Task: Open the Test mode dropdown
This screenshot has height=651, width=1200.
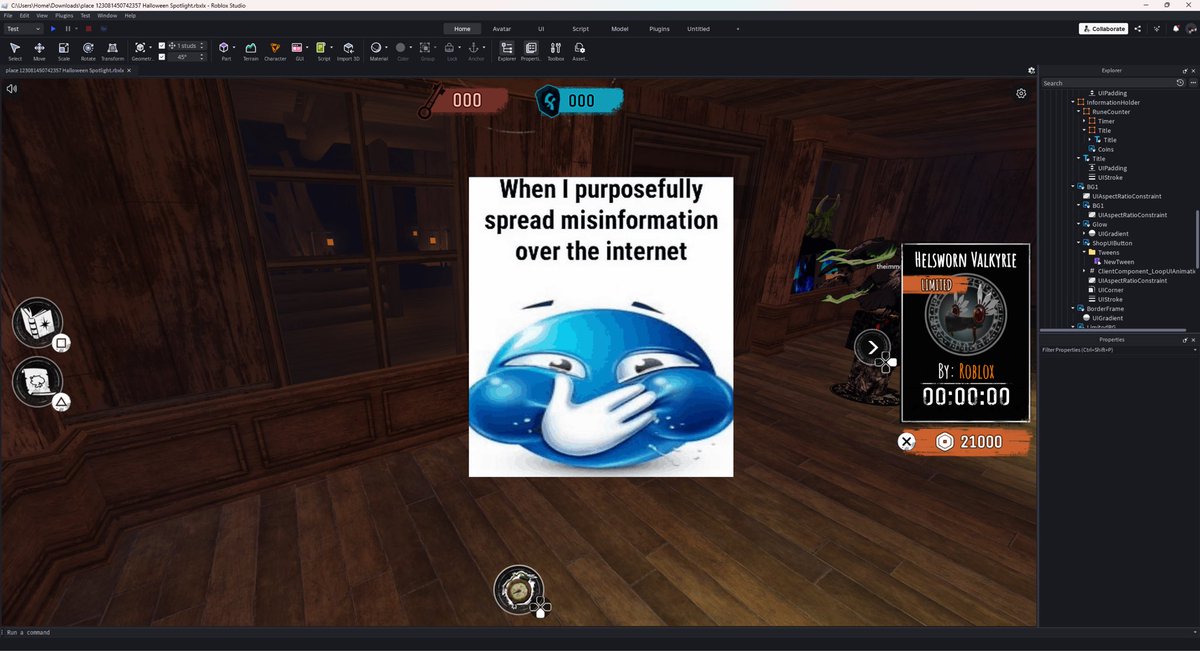Action: pyautogui.click(x=24, y=29)
